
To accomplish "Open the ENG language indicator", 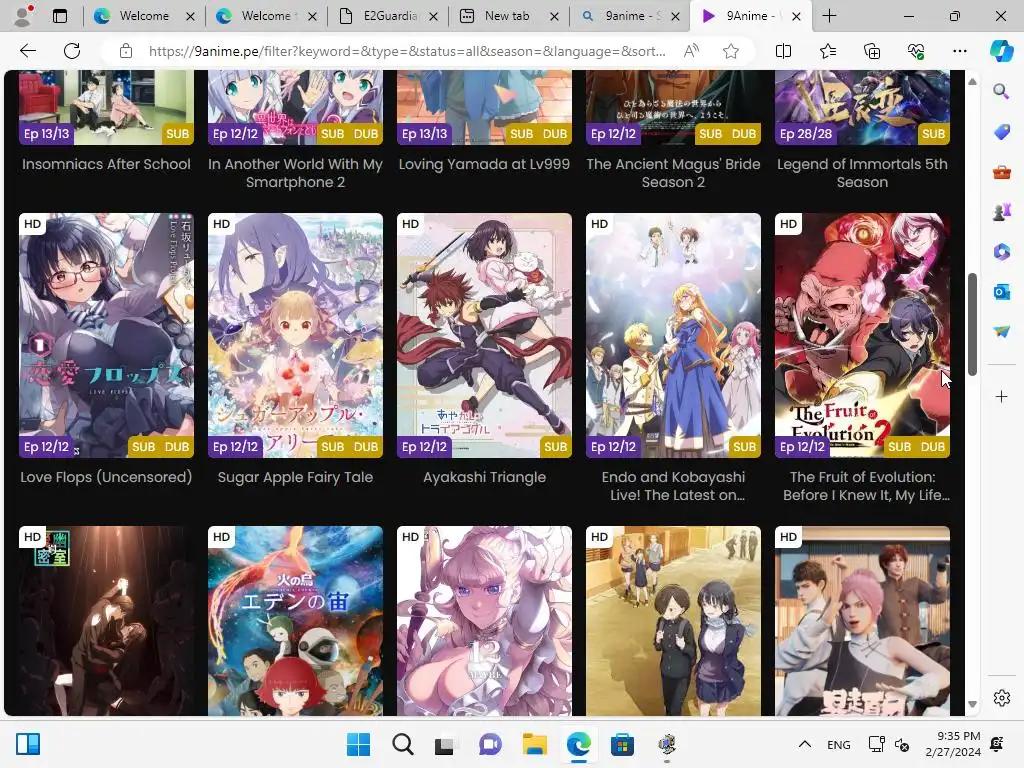I will pyautogui.click(x=839, y=744).
